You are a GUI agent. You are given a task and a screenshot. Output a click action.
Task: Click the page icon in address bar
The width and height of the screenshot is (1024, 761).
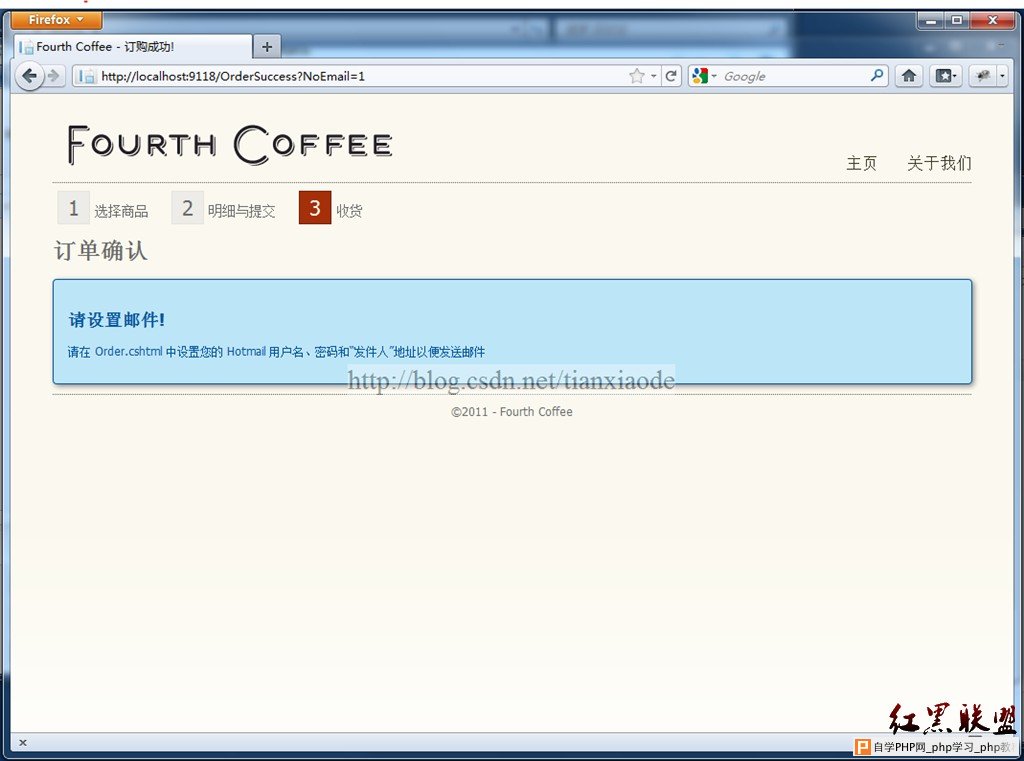(86, 76)
